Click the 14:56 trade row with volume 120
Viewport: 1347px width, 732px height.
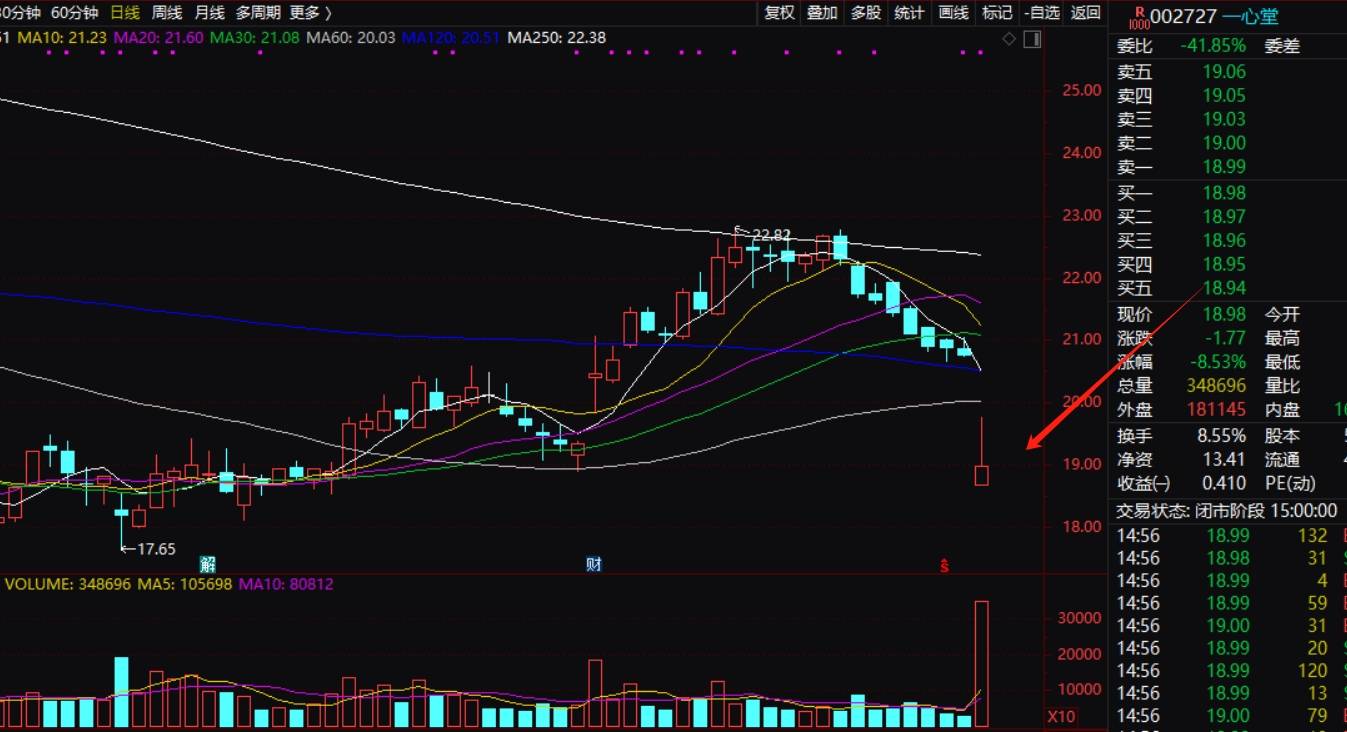click(1227, 671)
